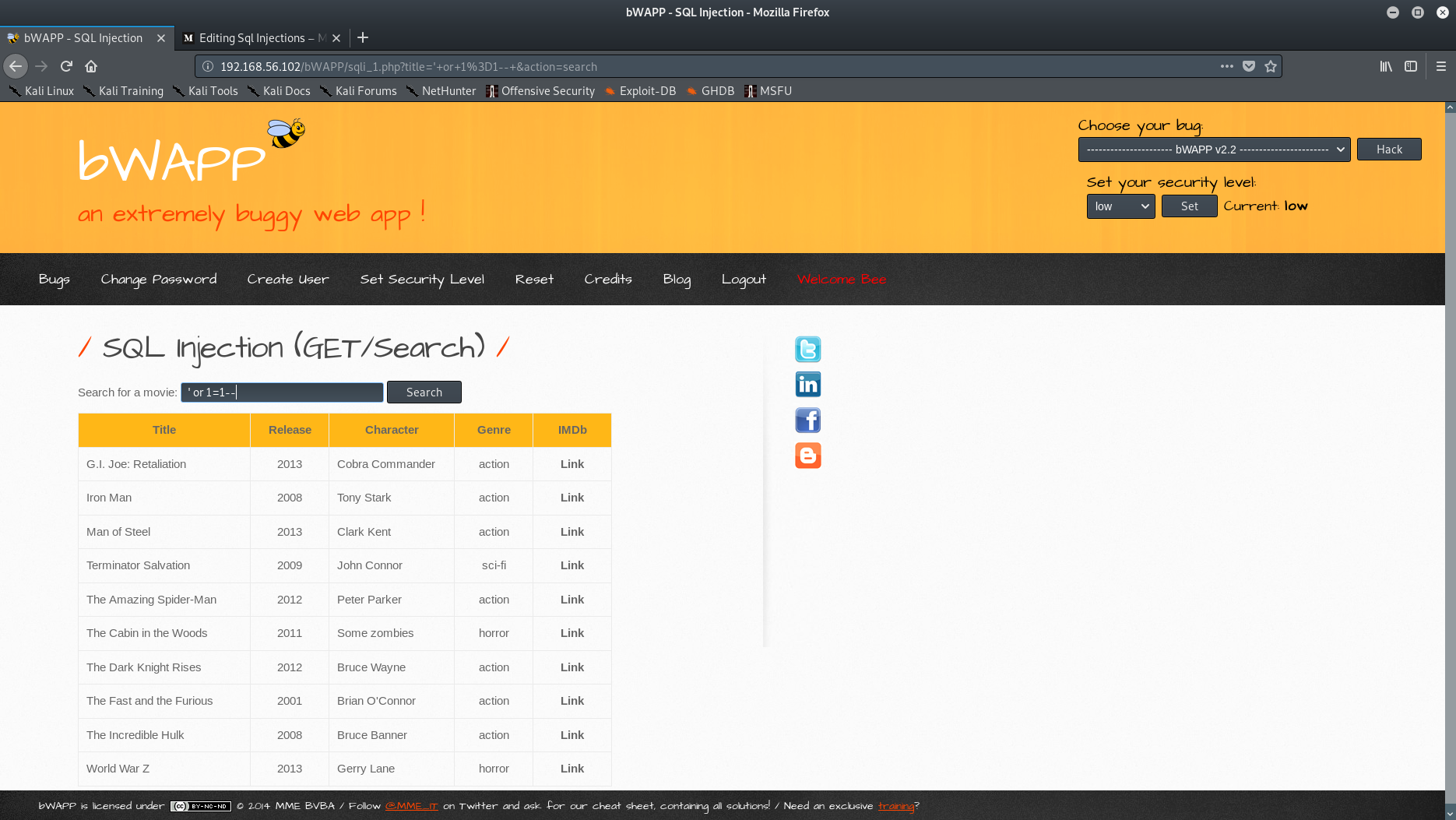Open the Kali Tools bookmark
Screen dimensions: 1456x820
click(205, 91)
